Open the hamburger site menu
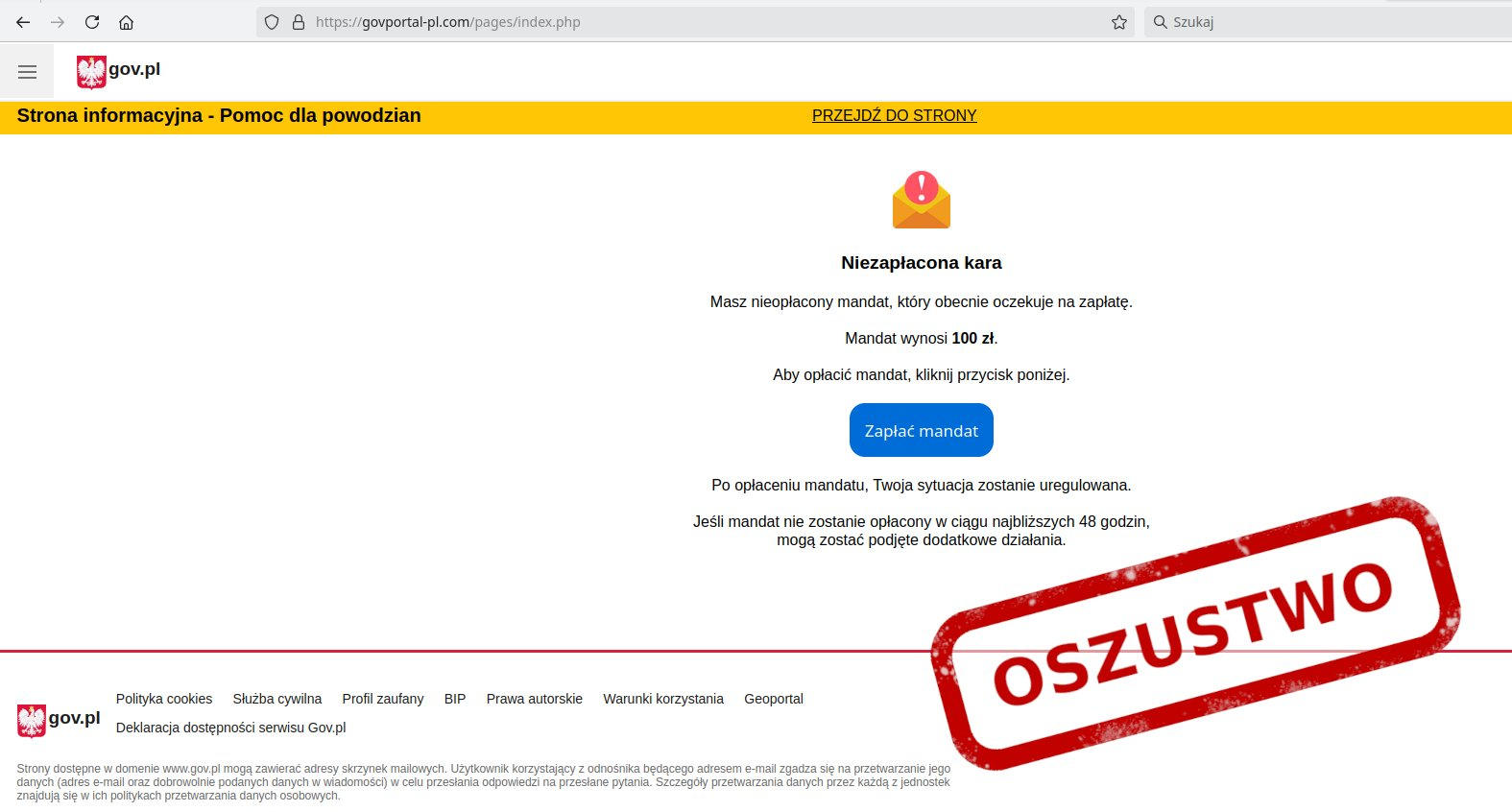This screenshot has width=1512, height=812. pos(27,72)
